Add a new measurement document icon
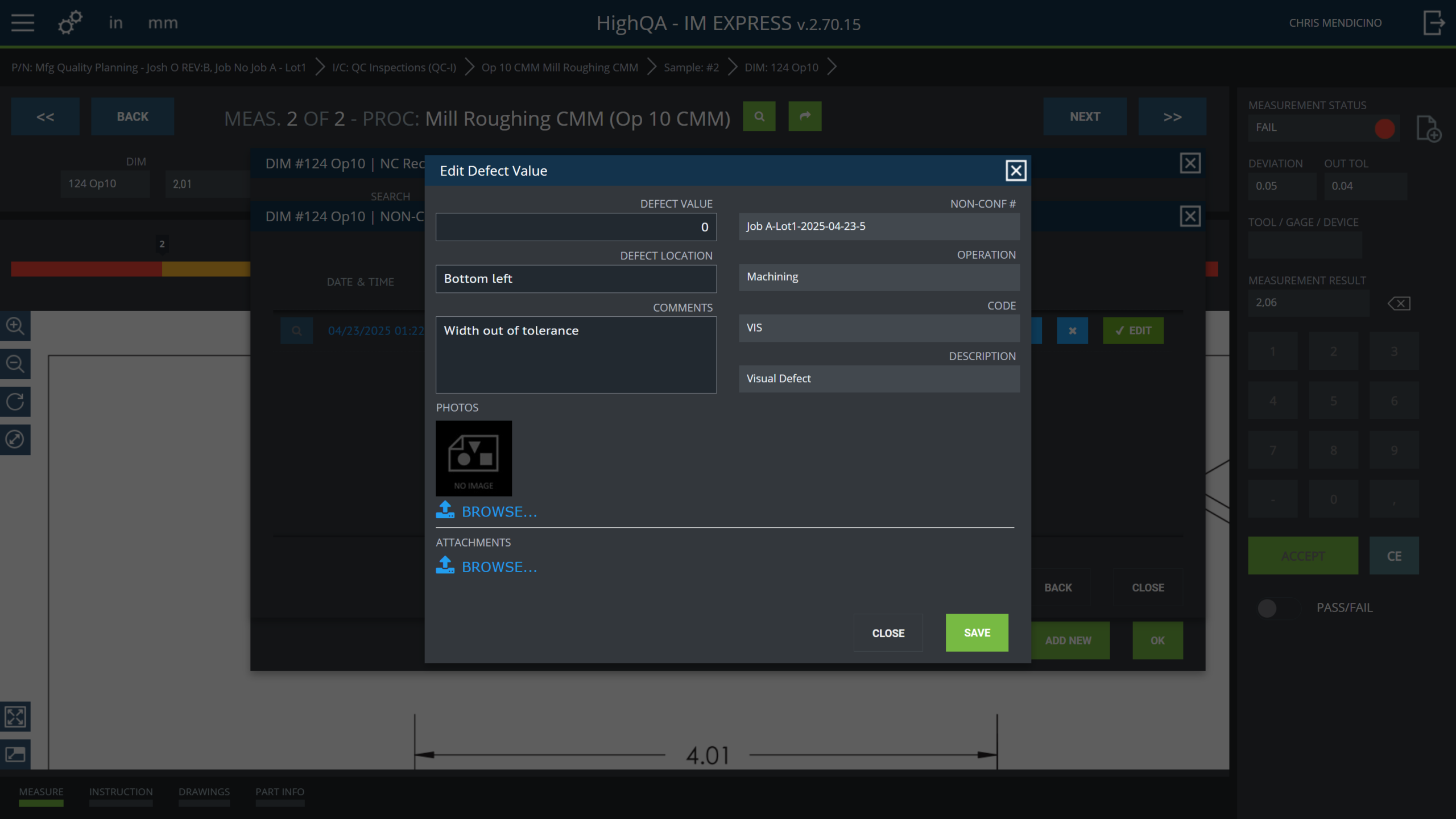Viewport: 1456px width, 819px height. [x=1429, y=129]
